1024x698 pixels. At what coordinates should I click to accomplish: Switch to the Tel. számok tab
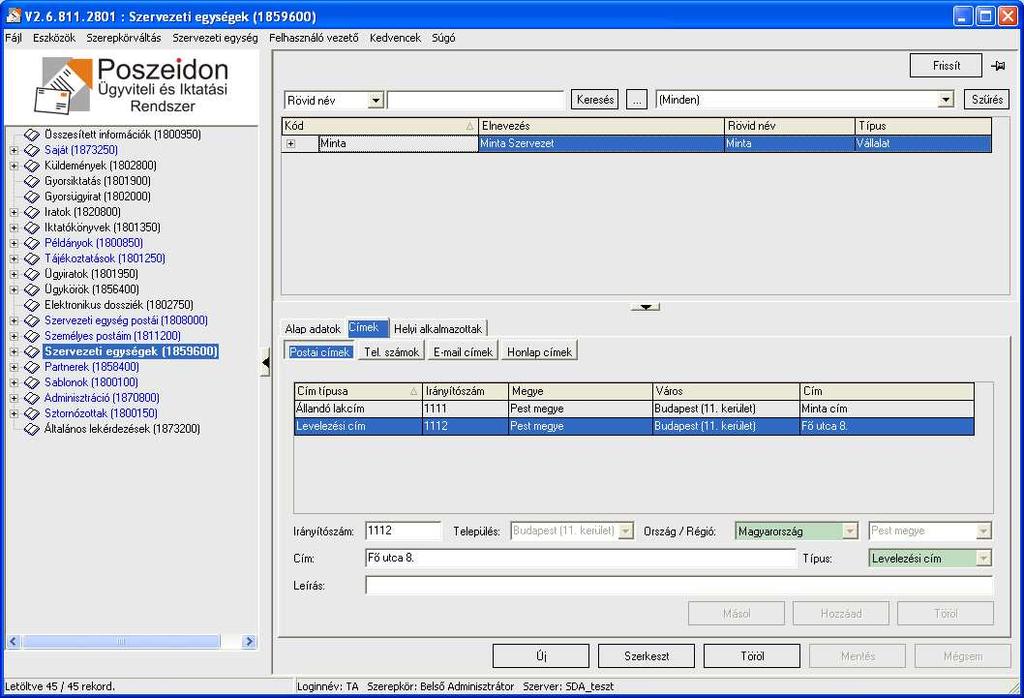tap(391, 352)
